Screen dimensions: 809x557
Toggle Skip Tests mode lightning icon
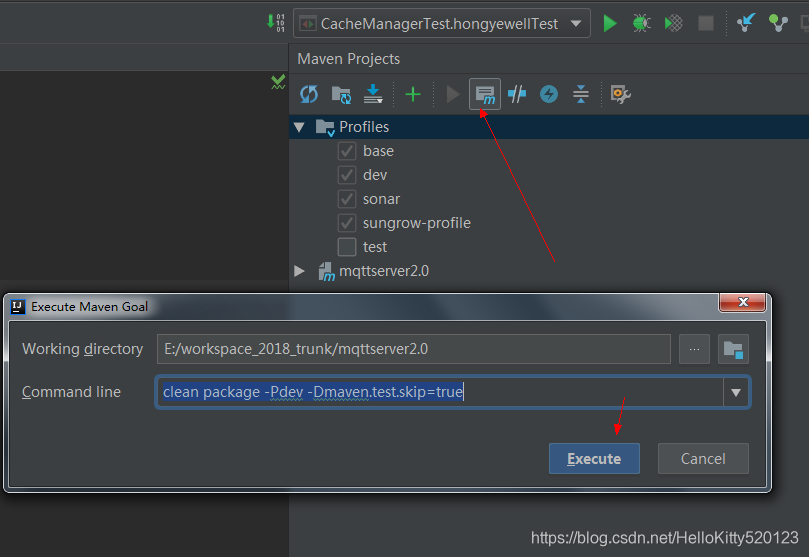pyautogui.click(x=548, y=94)
